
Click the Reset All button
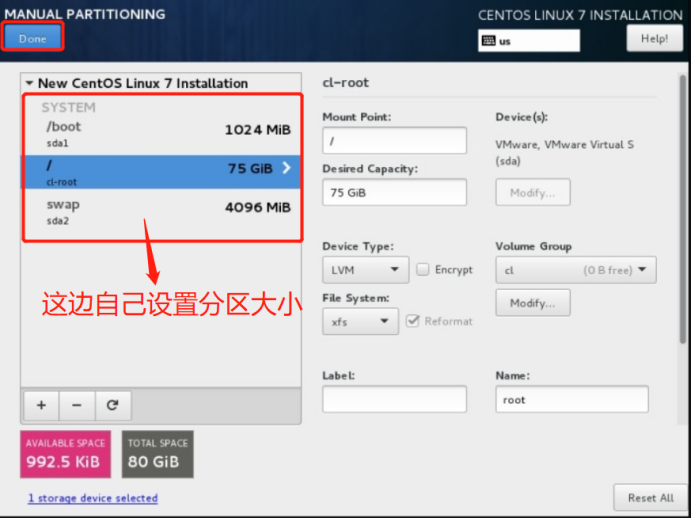651,498
